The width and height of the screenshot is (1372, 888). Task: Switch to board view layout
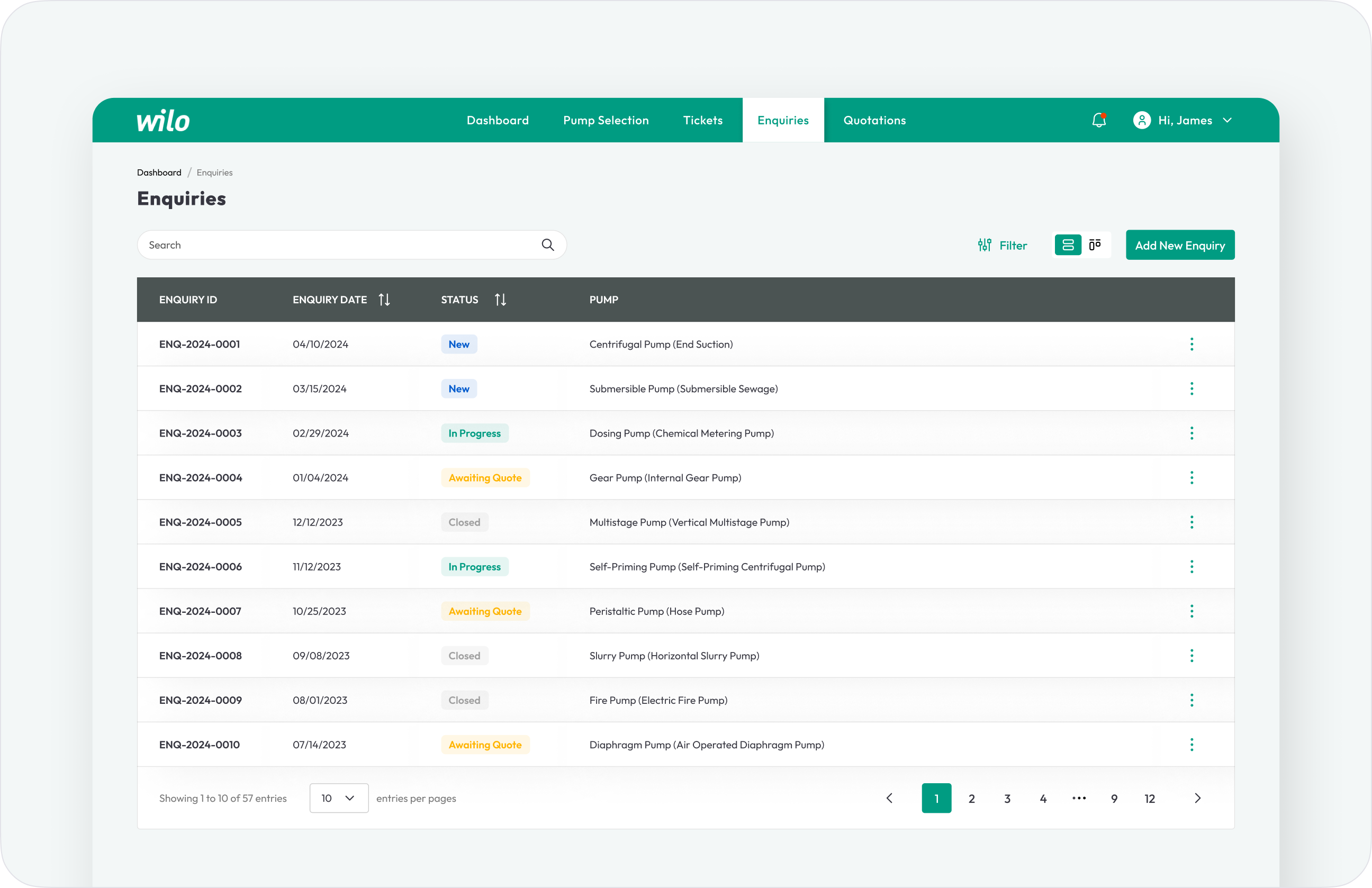[x=1095, y=245]
